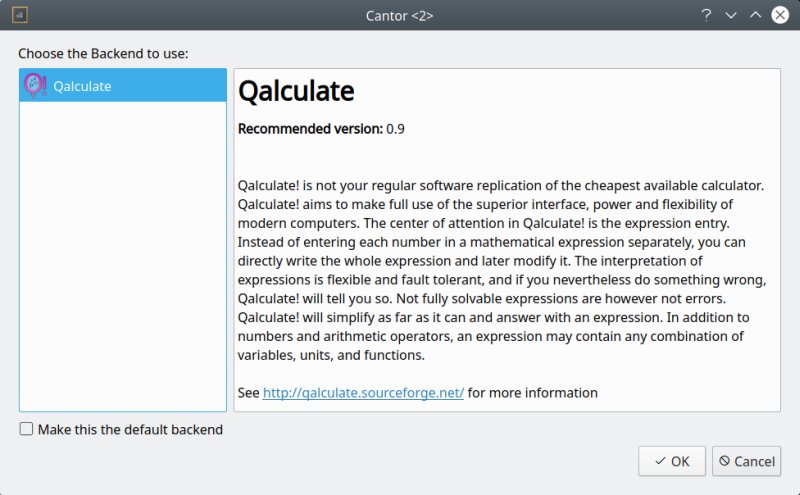Confirm the selection with OK button
The height and width of the screenshot is (495, 800).
tap(672, 461)
